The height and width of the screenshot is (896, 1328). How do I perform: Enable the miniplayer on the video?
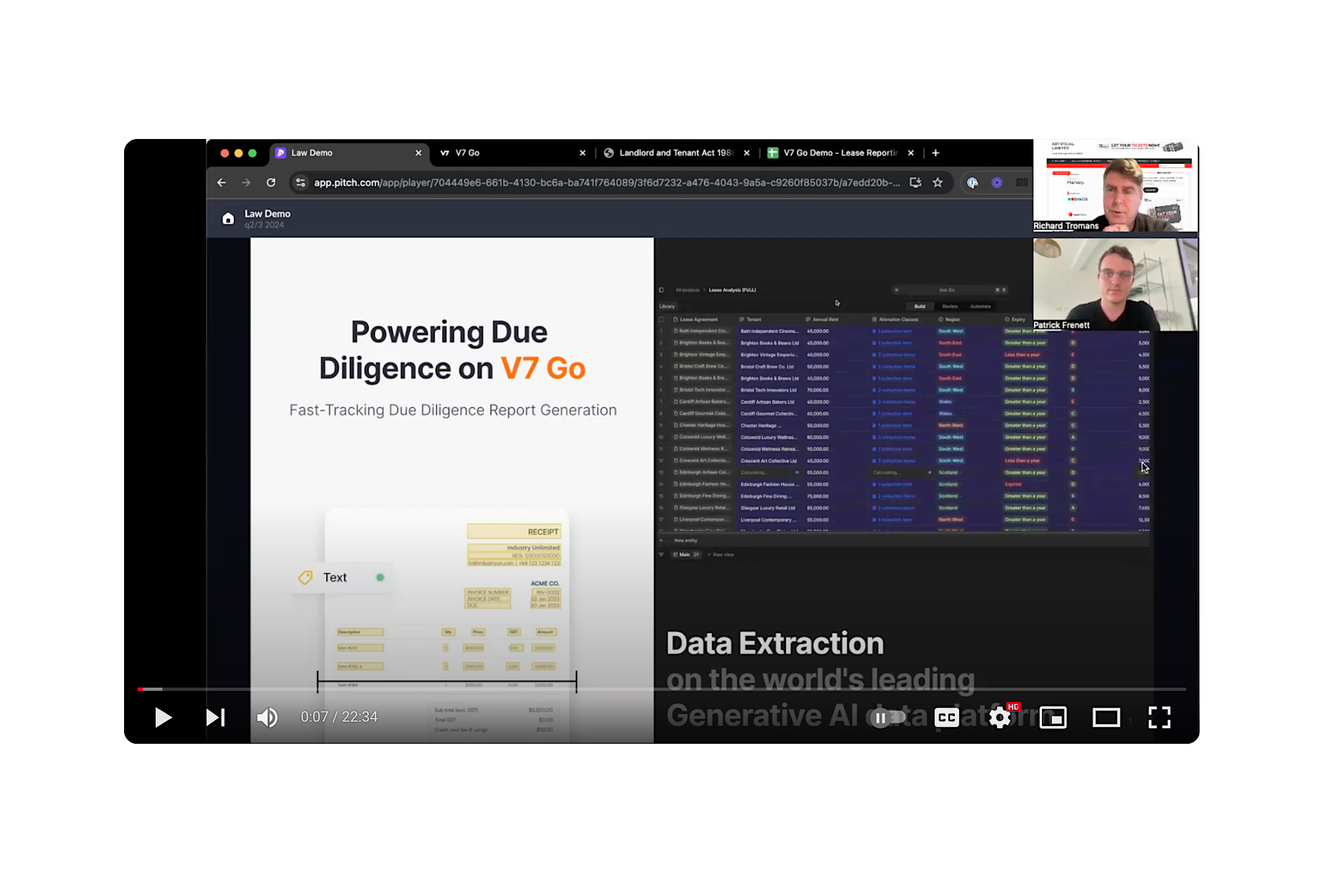(1053, 717)
